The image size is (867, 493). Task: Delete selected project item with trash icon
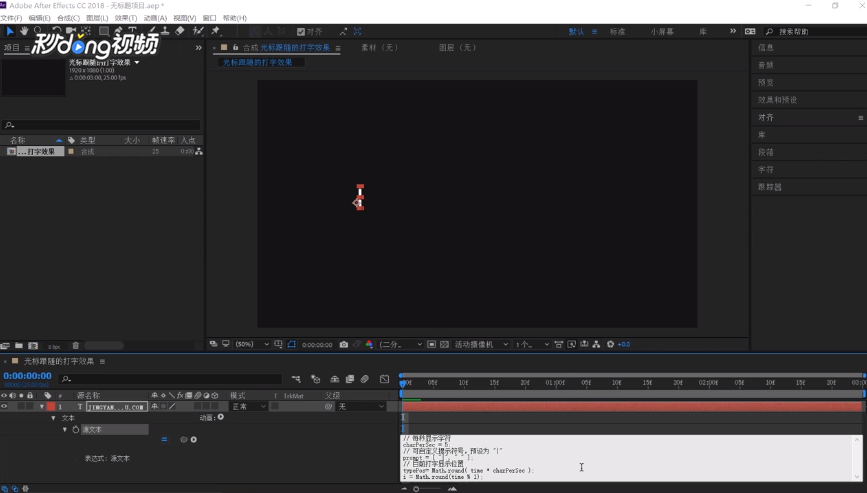[x=76, y=346]
